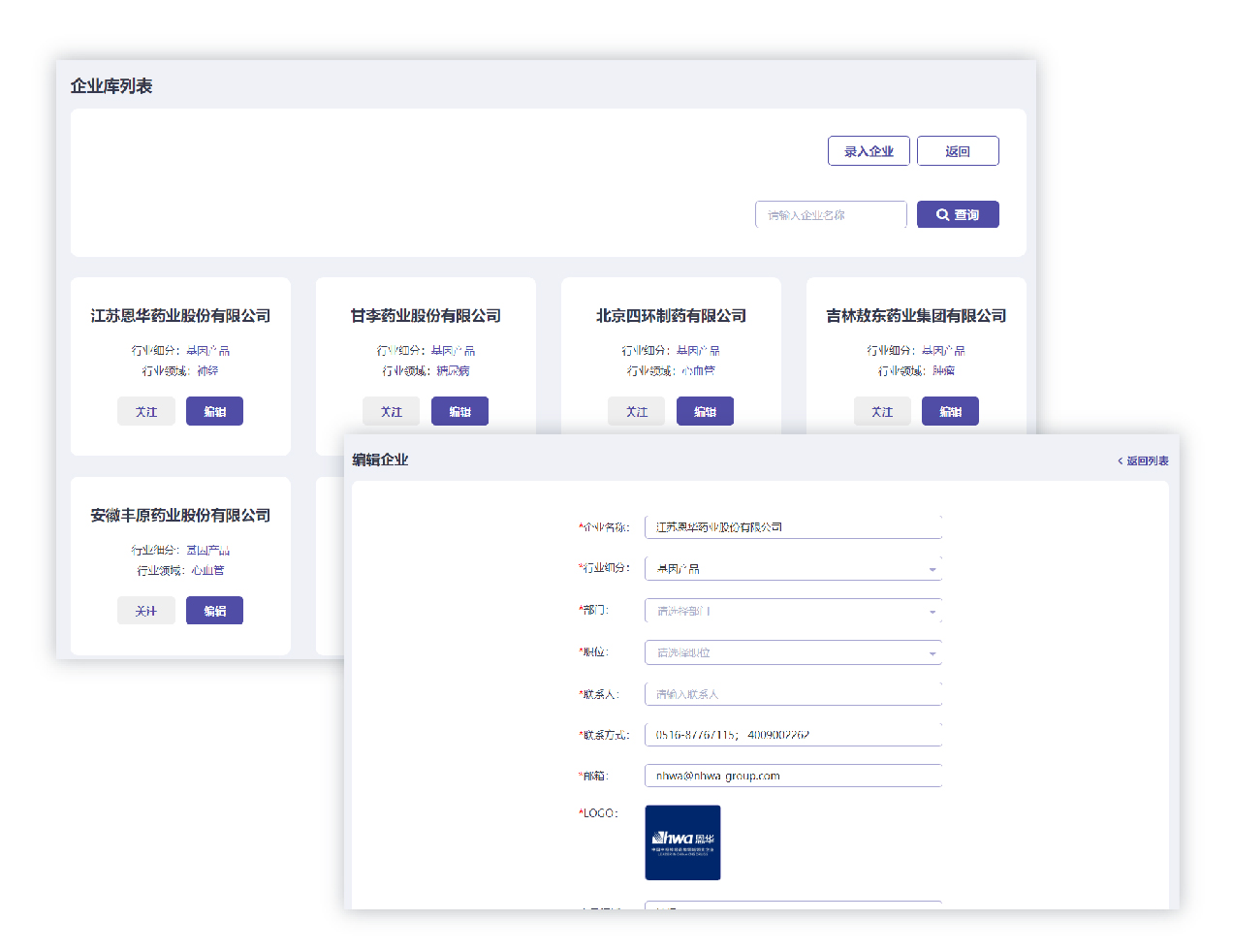Viewport: 1233px width, 952px height.
Task: Focus the 请输入企业名称 search field
Action: 830,214
